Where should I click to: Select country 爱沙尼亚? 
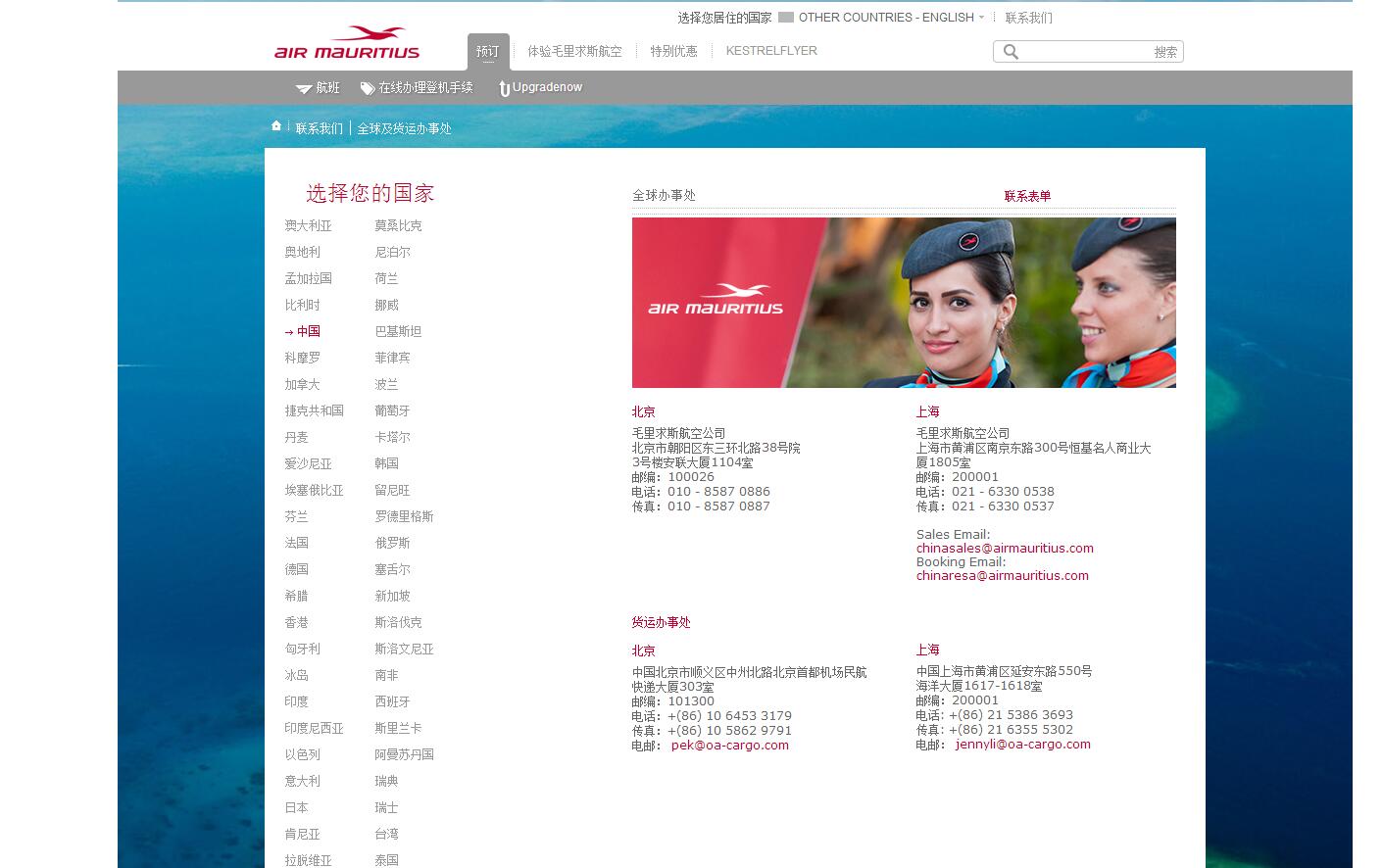click(x=309, y=463)
